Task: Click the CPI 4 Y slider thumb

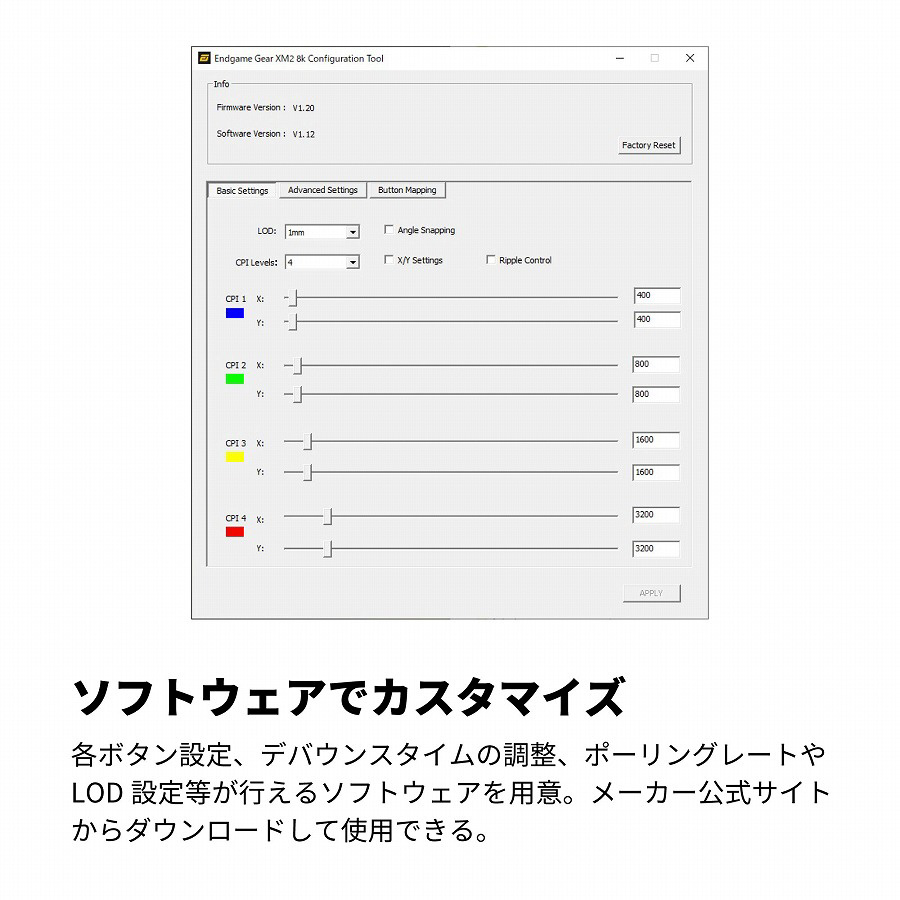Action: 327,549
